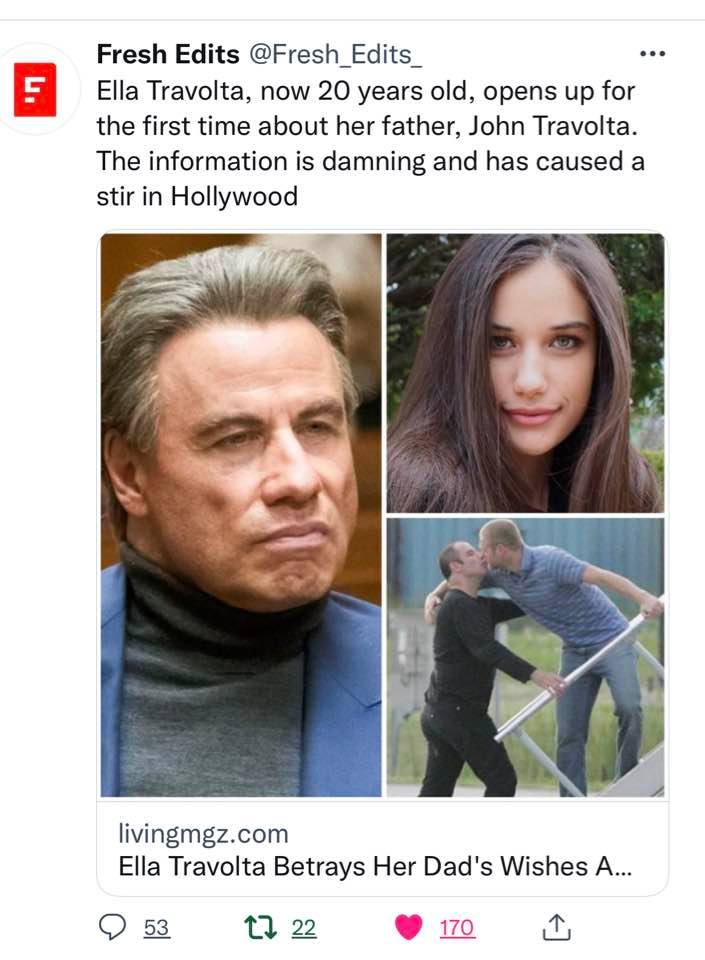705x960 pixels.
Task: Open image of two men by stair railing
Action: pyautogui.click(x=525, y=658)
